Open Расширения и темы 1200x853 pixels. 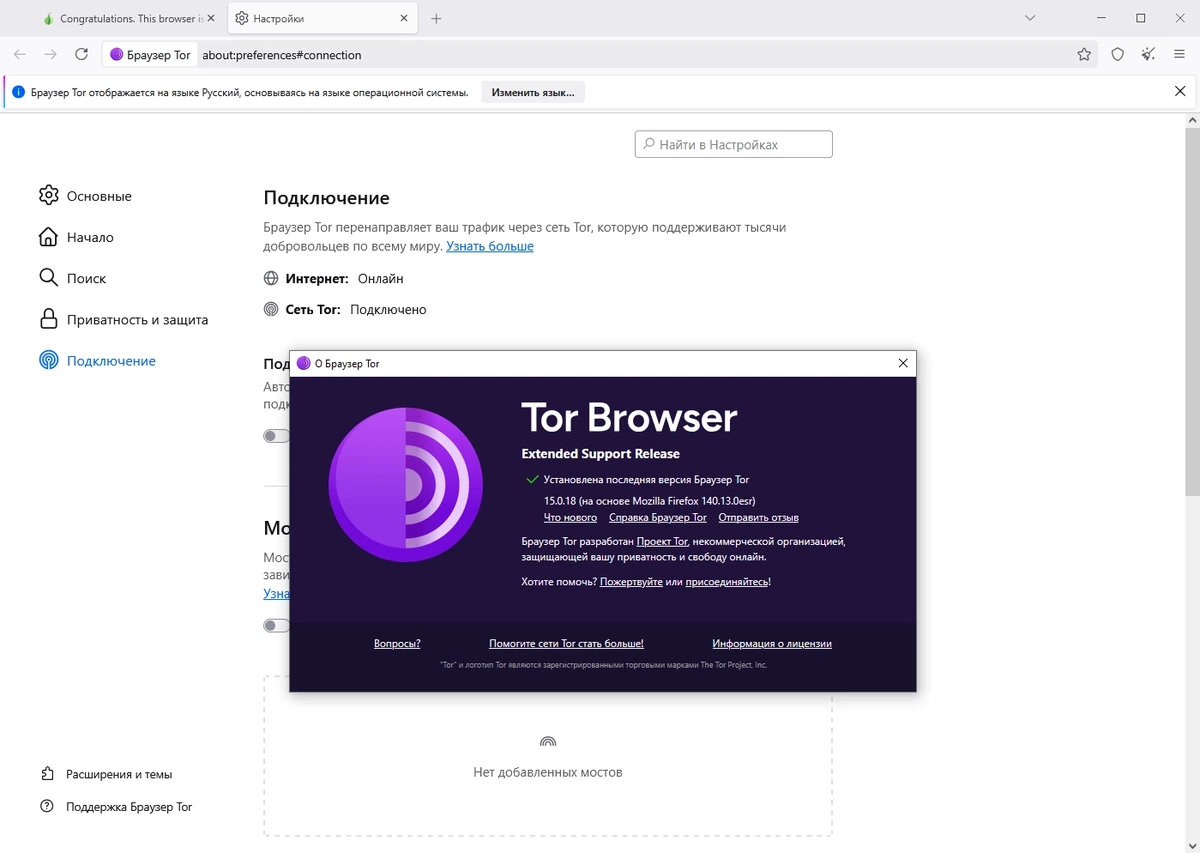tap(106, 774)
